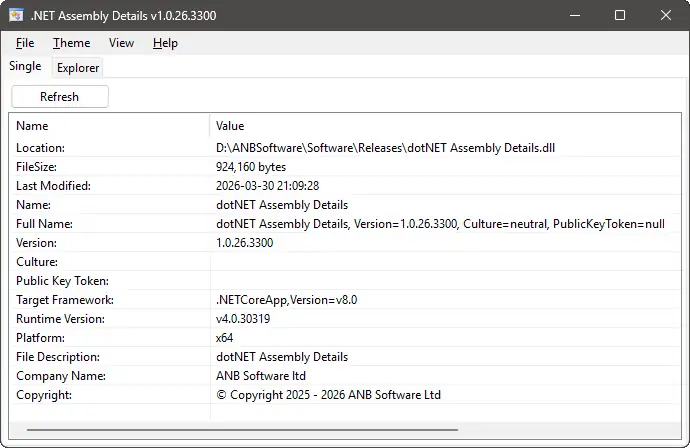Select the Version: row label

point(37,242)
